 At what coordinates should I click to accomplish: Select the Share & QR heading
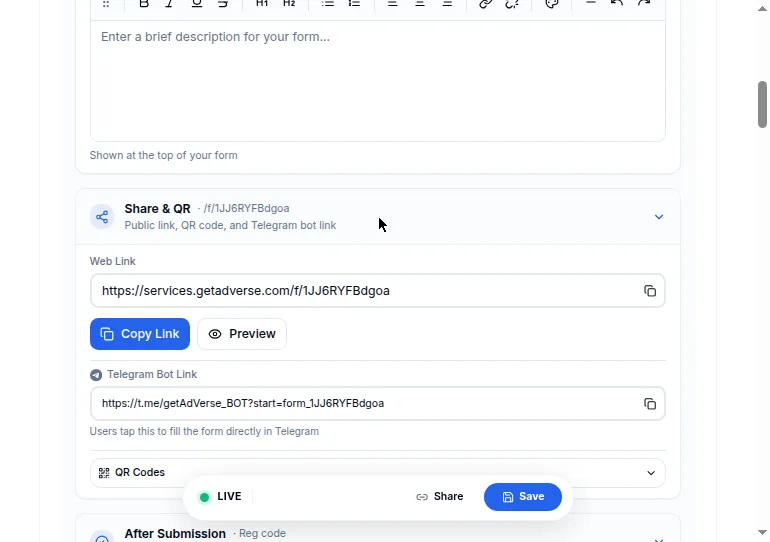(x=157, y=209)
